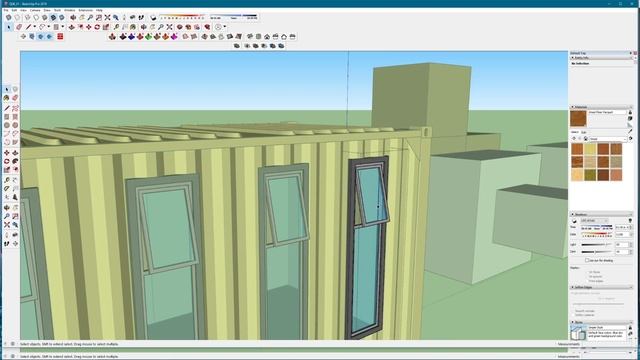Click the eyedropper sample paint icon in Materials
The image size is (640, 360).
click(630, 131)
